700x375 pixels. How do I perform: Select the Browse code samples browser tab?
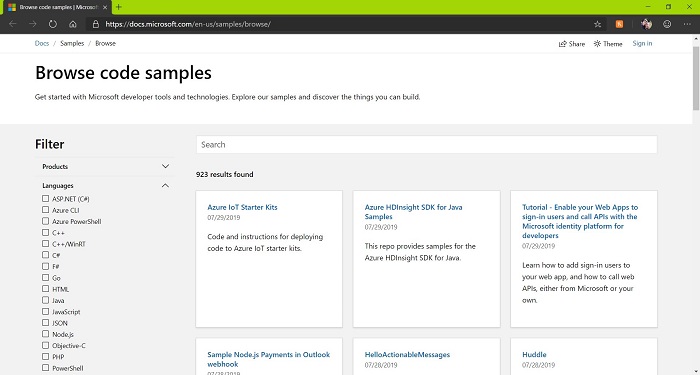coord(57,7)
